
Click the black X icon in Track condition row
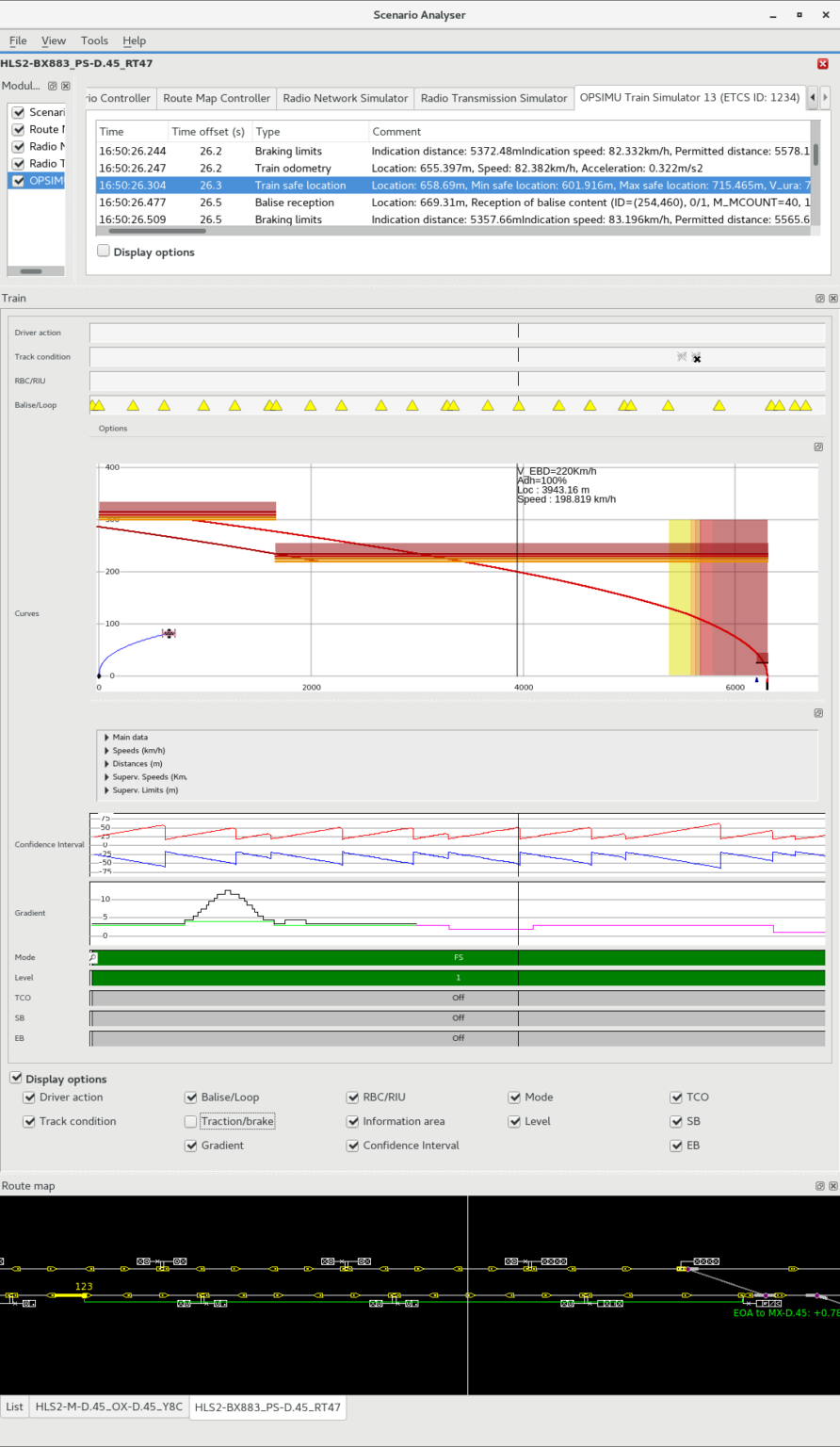(696, 359)
